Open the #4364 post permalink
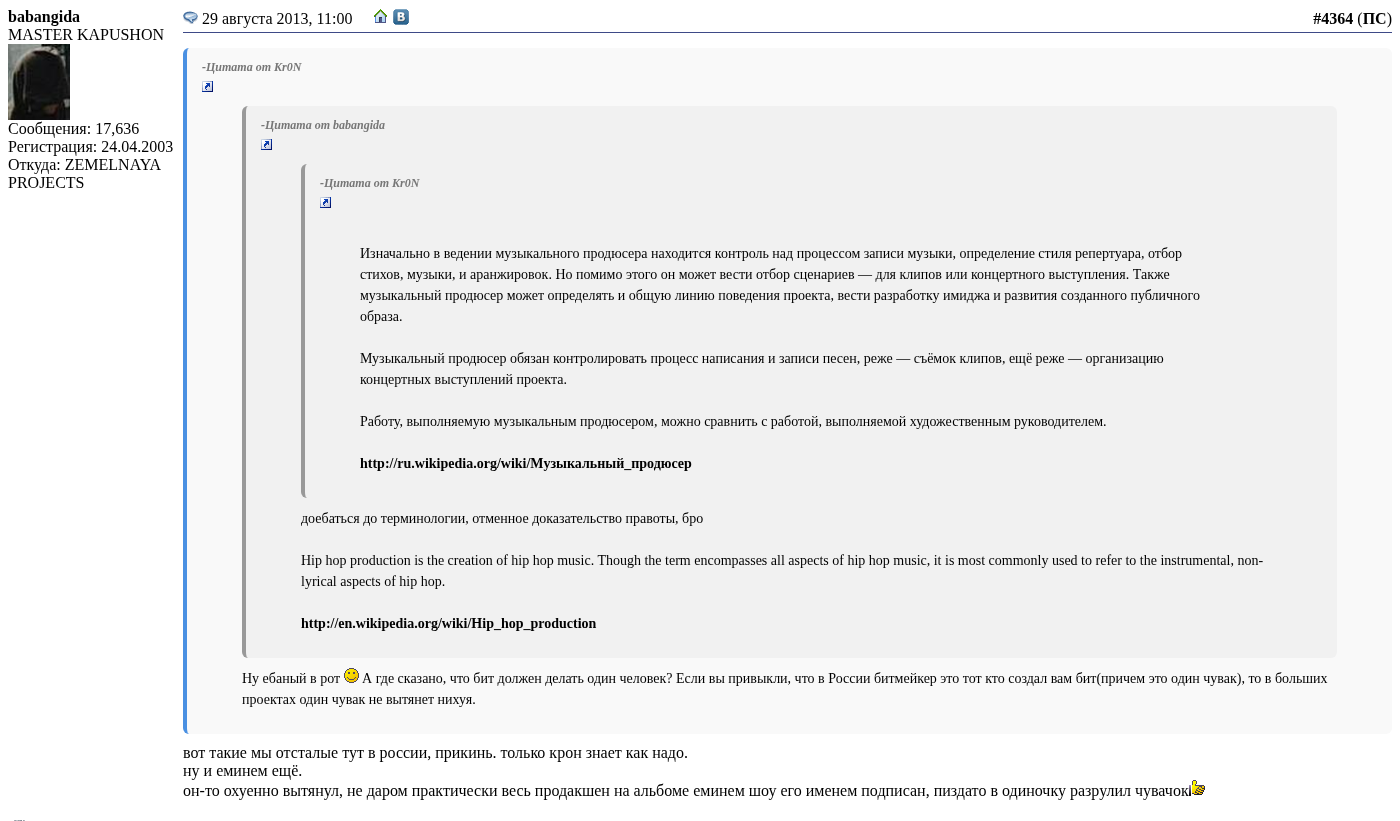1400x821 pixels. coord(1332,19)
